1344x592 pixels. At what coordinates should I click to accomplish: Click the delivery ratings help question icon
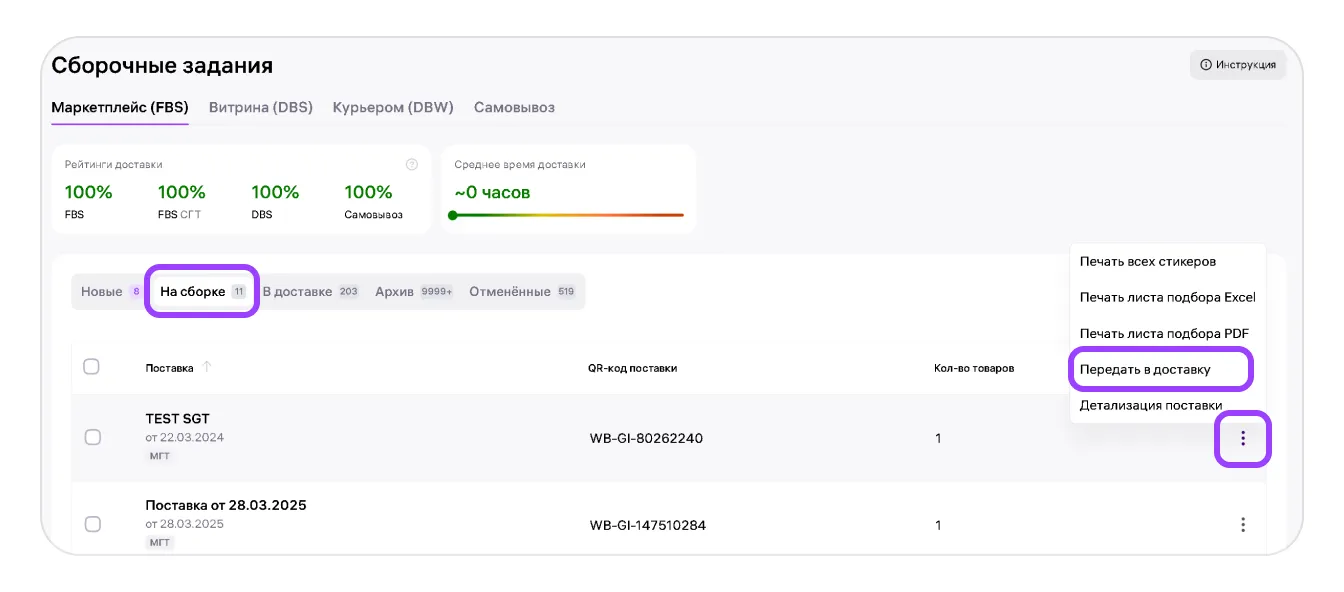[411, 165]
